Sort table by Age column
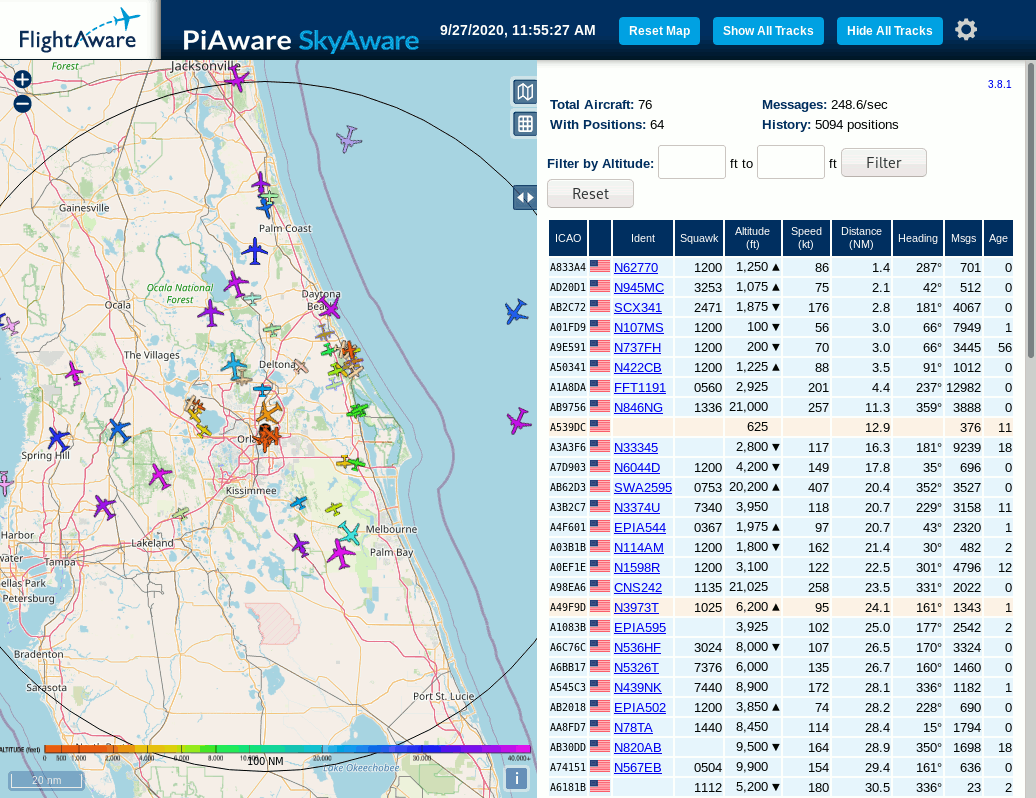The image size is (1036, 798). [998, 238]
